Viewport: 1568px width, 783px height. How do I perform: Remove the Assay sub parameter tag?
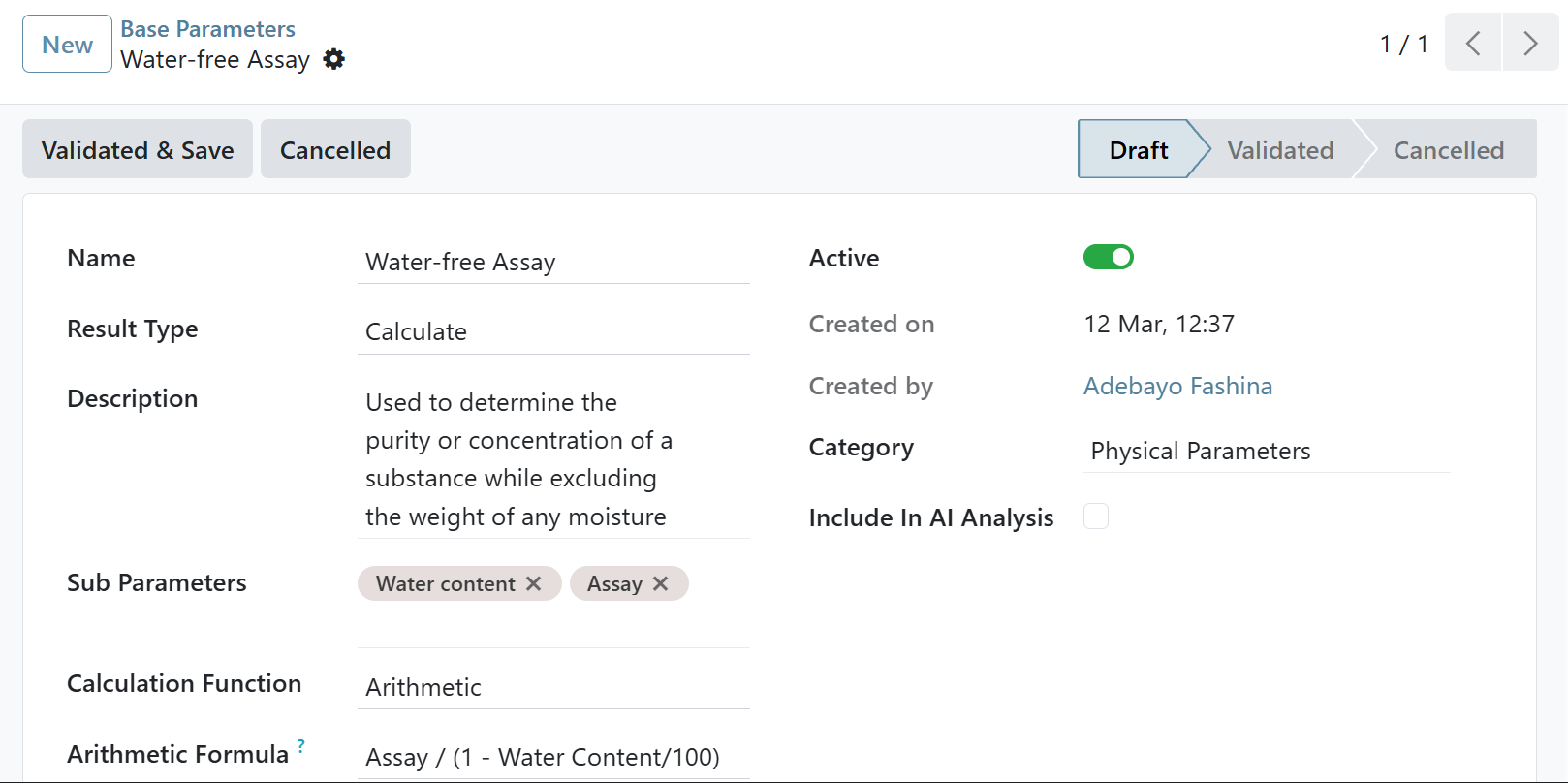(x=661, y=583)
